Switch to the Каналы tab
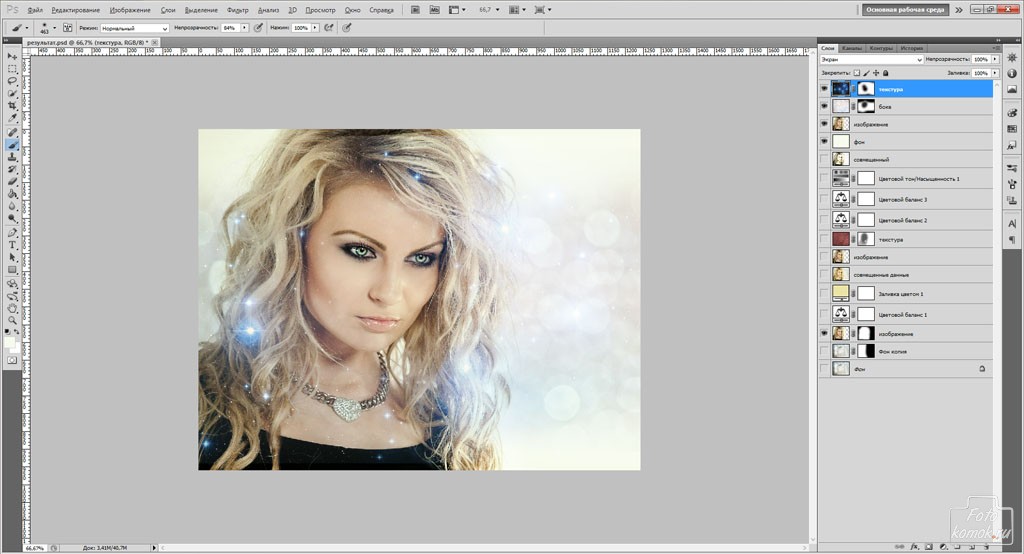Image resolution: width=1024 pixels, height=554 pixels. tap(852, 47)
